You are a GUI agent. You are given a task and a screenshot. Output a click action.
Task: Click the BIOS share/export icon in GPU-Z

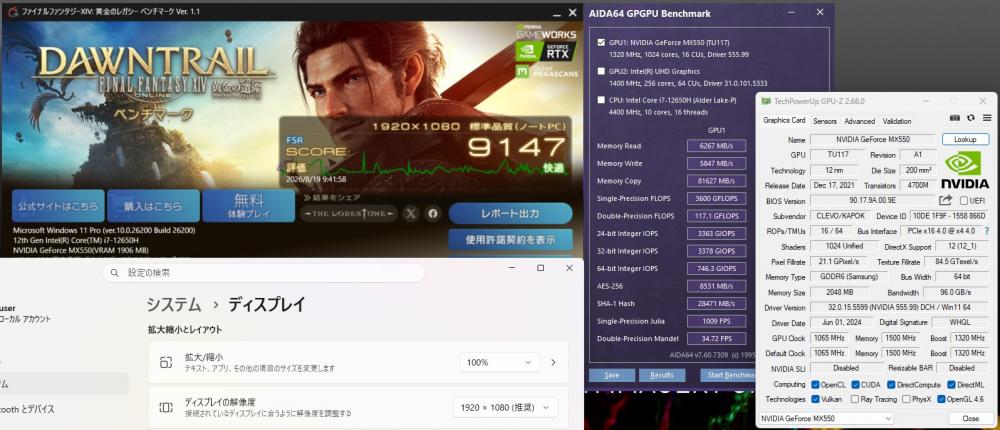point(945,200)
